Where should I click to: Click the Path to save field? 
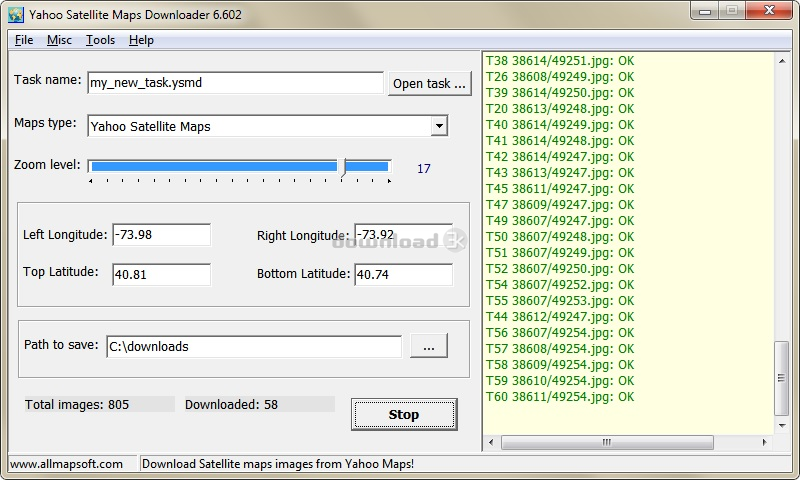(254, 346)
